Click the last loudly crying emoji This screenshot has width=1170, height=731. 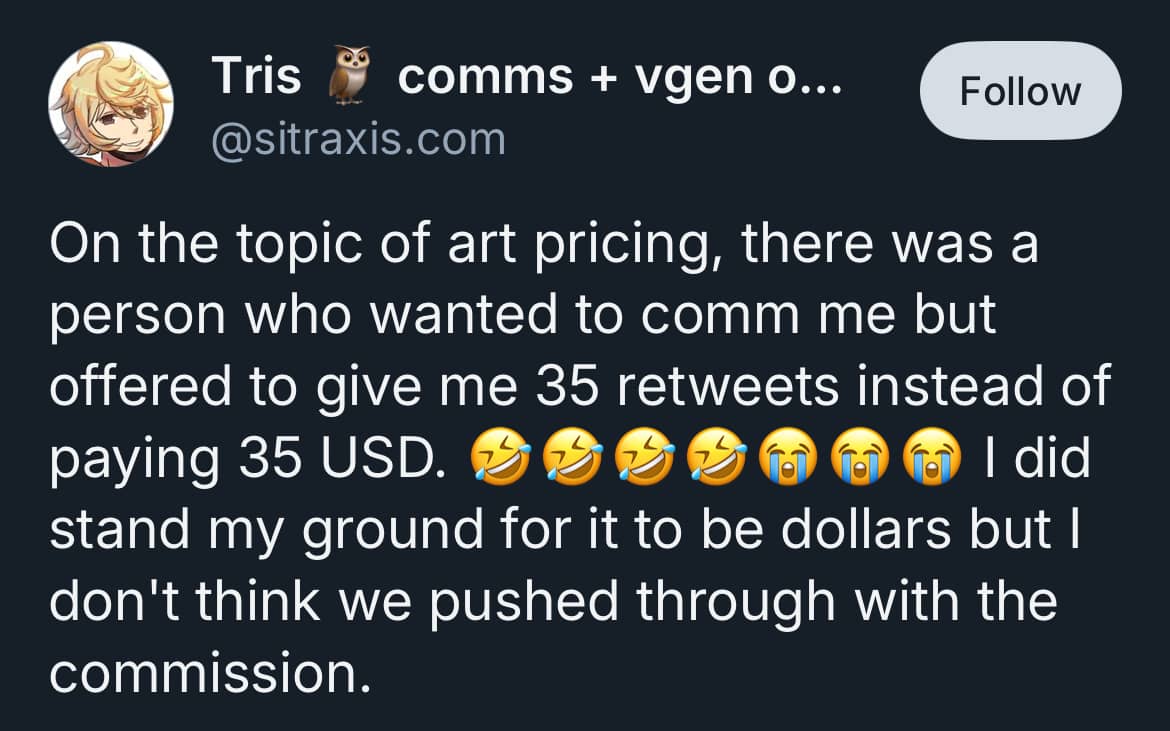[932, 459]
